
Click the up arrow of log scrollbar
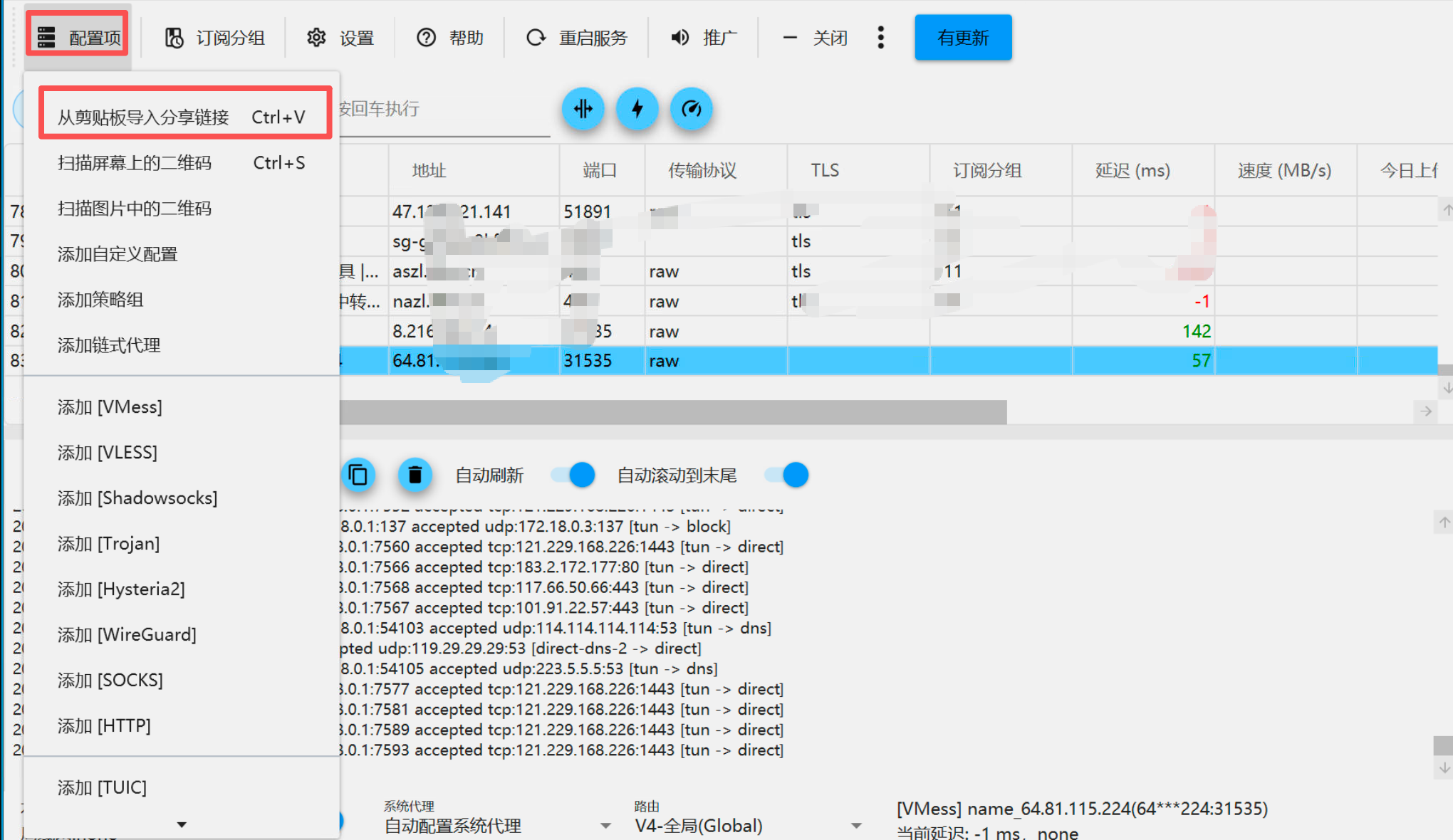click(x=1444, y=523)
